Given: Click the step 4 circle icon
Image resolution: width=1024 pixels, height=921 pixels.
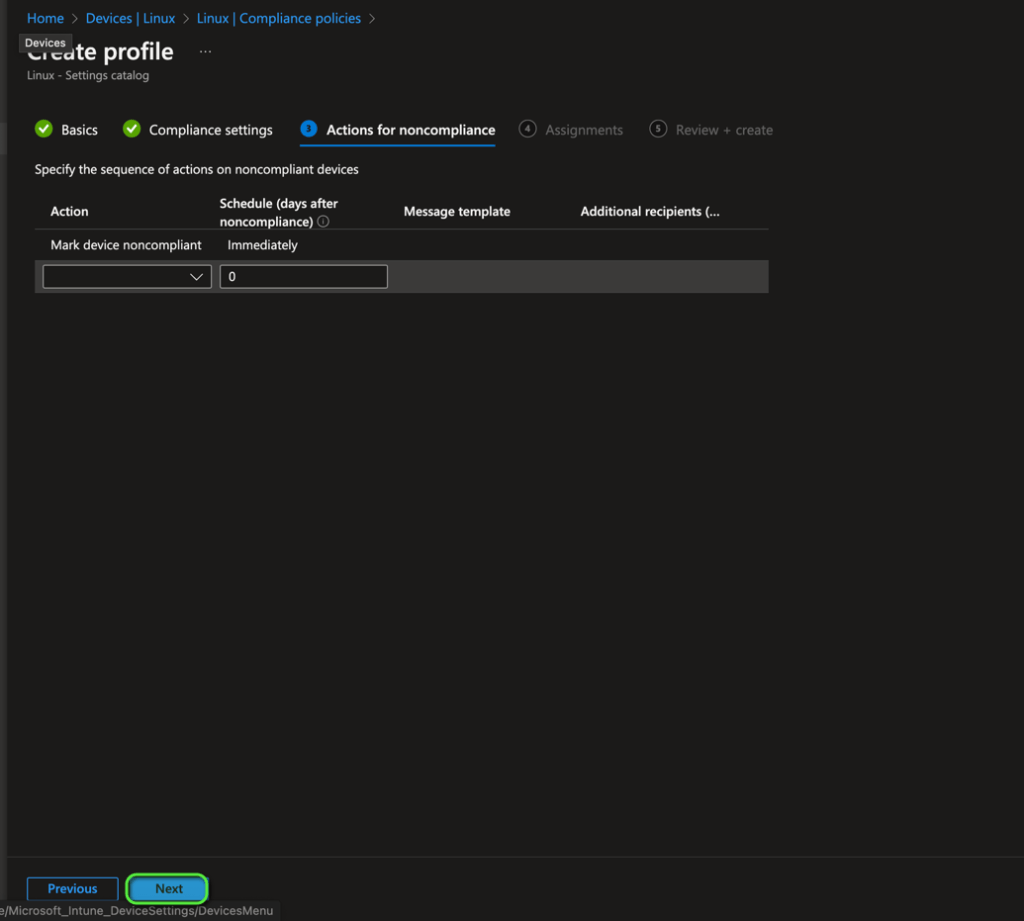Looking at the screenshot, I should pos(528,129).
